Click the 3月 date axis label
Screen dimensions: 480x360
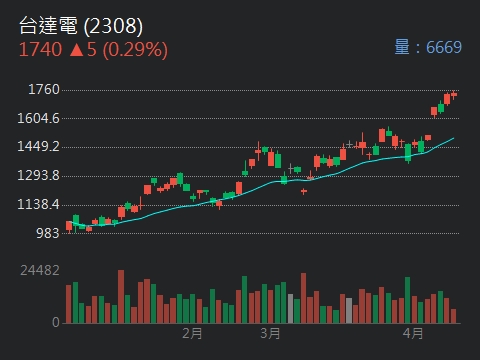click(270, 333)
